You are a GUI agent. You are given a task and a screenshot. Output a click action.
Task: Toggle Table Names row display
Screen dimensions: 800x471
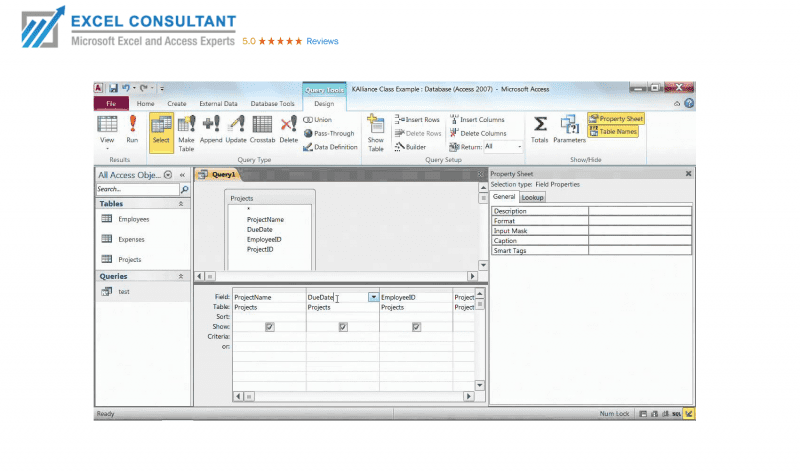(x=613, y=132)
